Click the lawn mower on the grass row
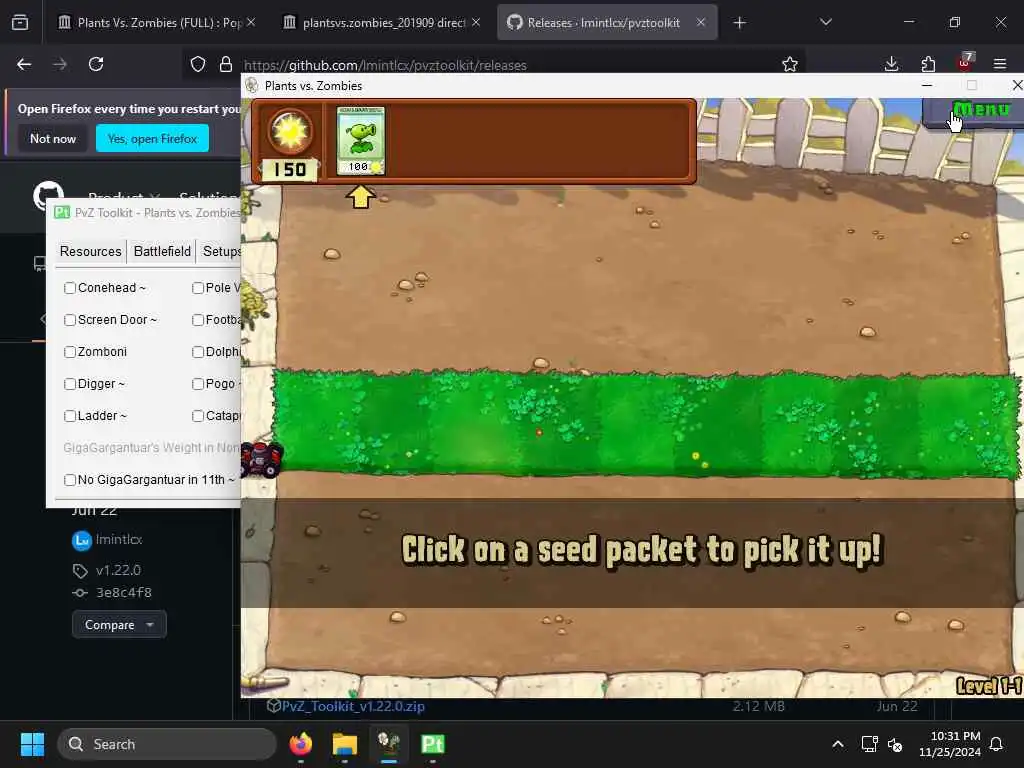Image resolution: width=1024 pixels, height=768 pixels. [261, 459]
